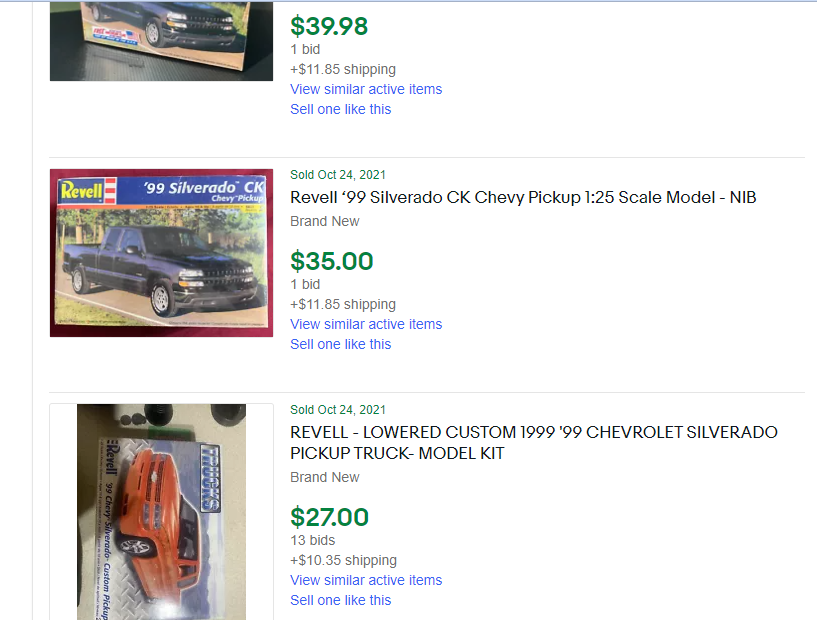Click '+$11.85 shipping' under the $35.00 price
Image resolution: width=817 pixels, height=620 pixels.
[x=343, y=304]
